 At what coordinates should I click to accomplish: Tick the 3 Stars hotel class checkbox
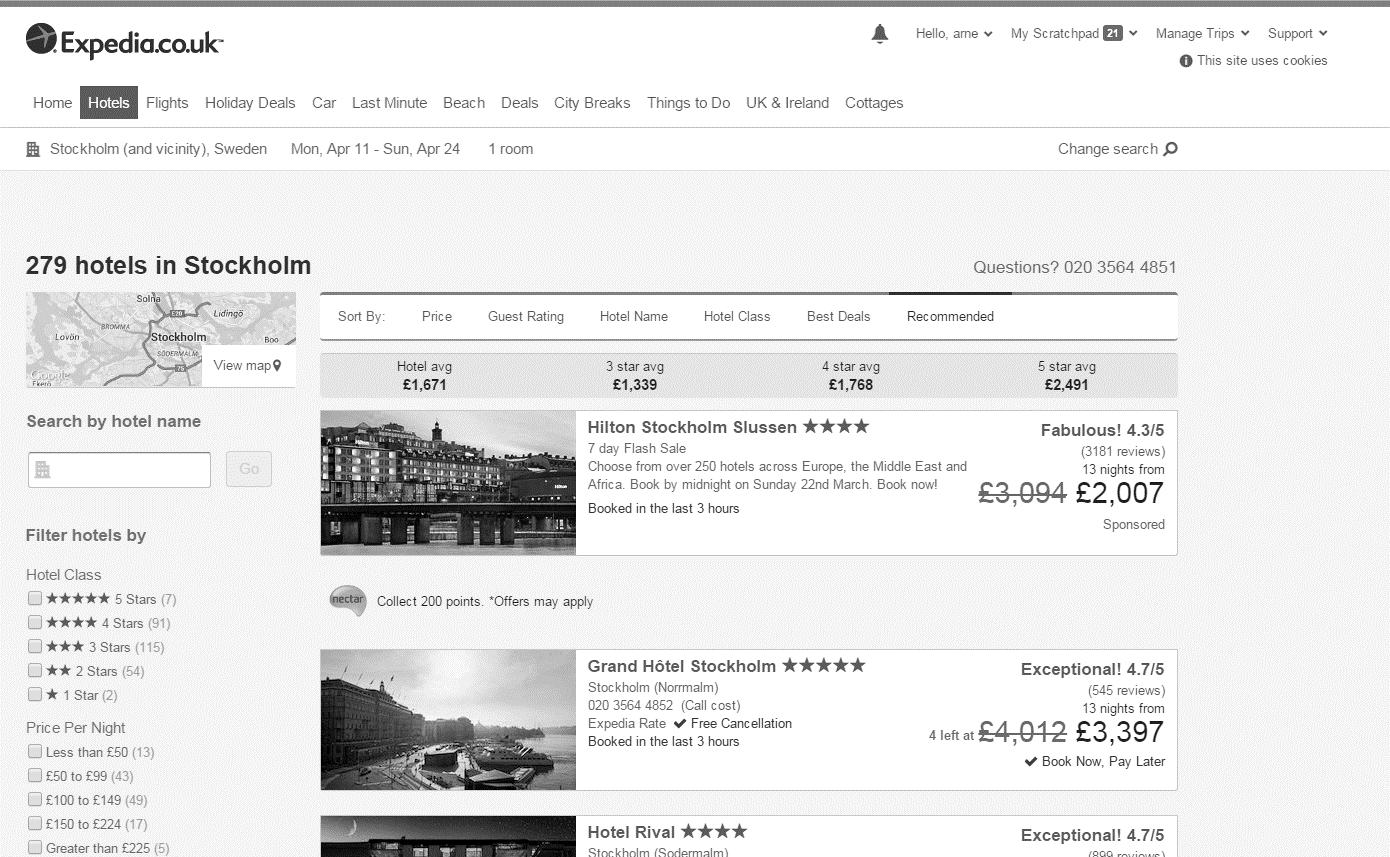35,646
